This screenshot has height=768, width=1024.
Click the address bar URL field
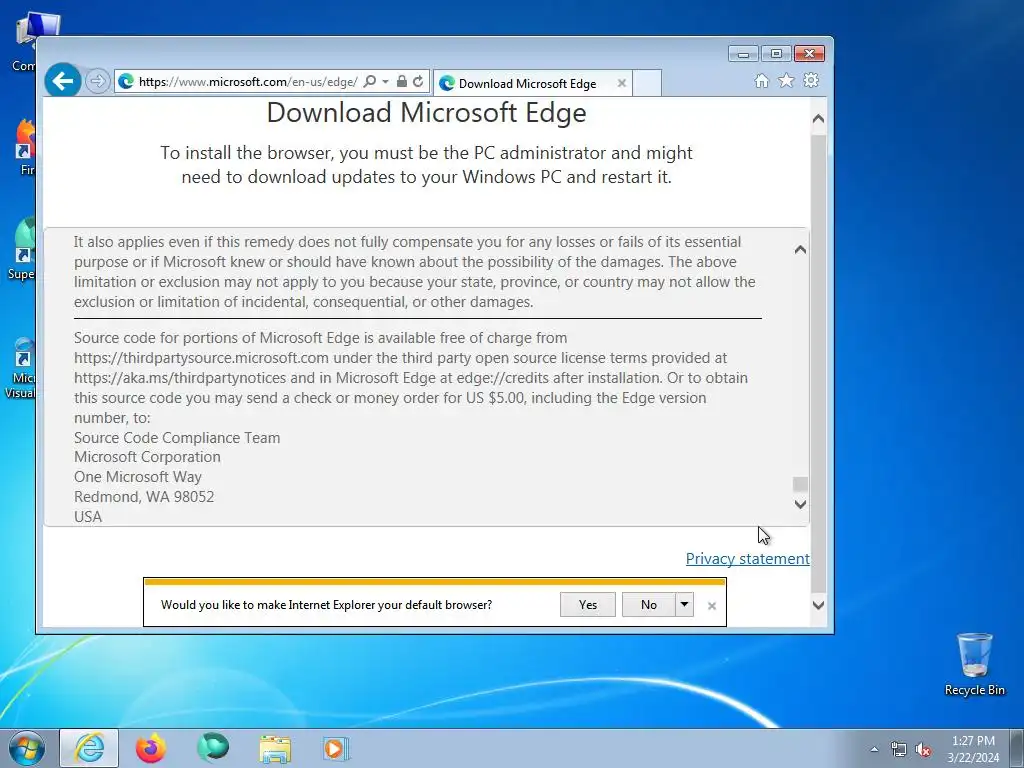[248, 82]
